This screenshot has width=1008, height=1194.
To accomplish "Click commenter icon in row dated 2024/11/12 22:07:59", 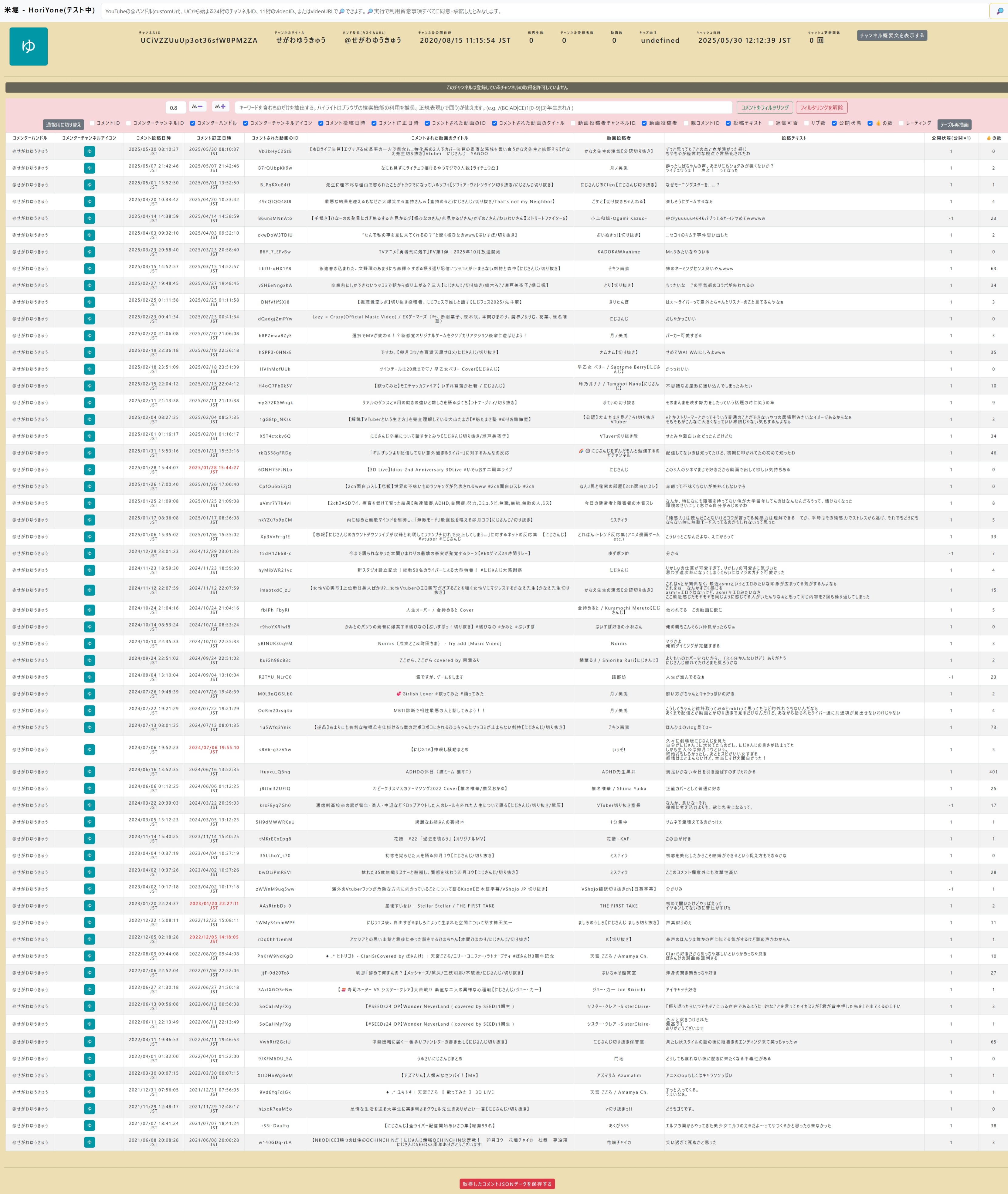I will pyautogui.click(x=89, y=590).
